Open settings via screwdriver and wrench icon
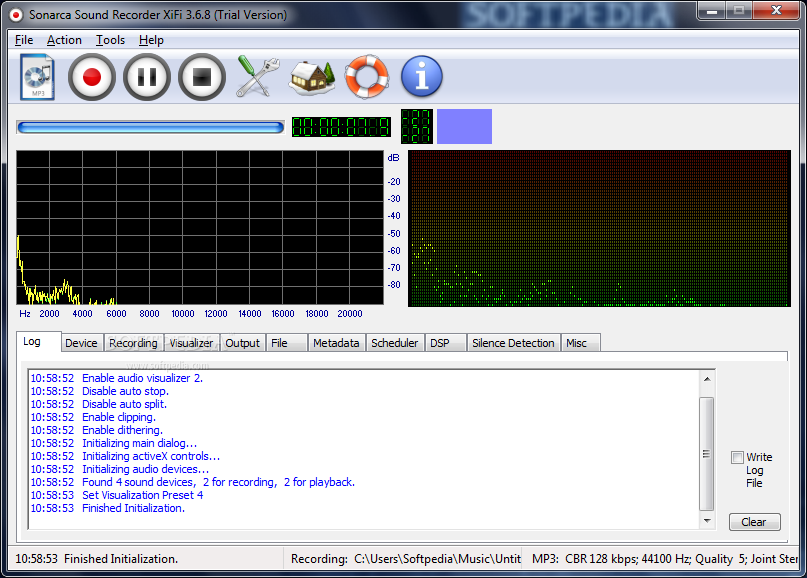 coord(257,77)
